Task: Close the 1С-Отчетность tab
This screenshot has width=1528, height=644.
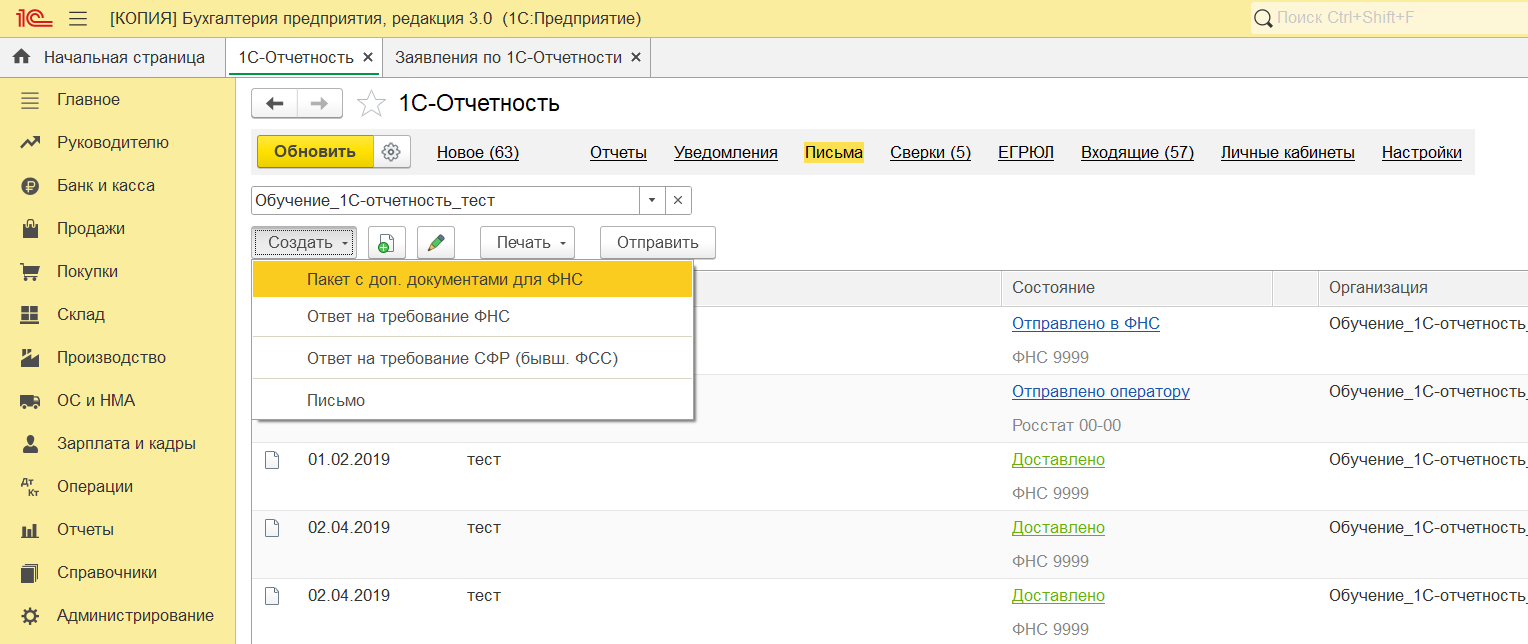Action: [x=368, y=58]
